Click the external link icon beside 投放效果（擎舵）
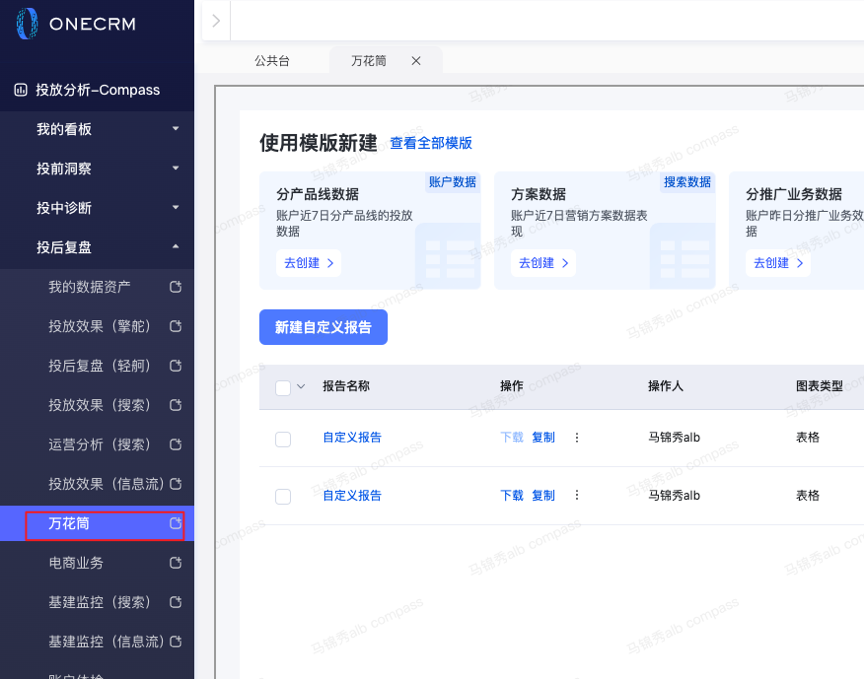The image size is (864, 679). pyautogui.click(x=176, y=326)
